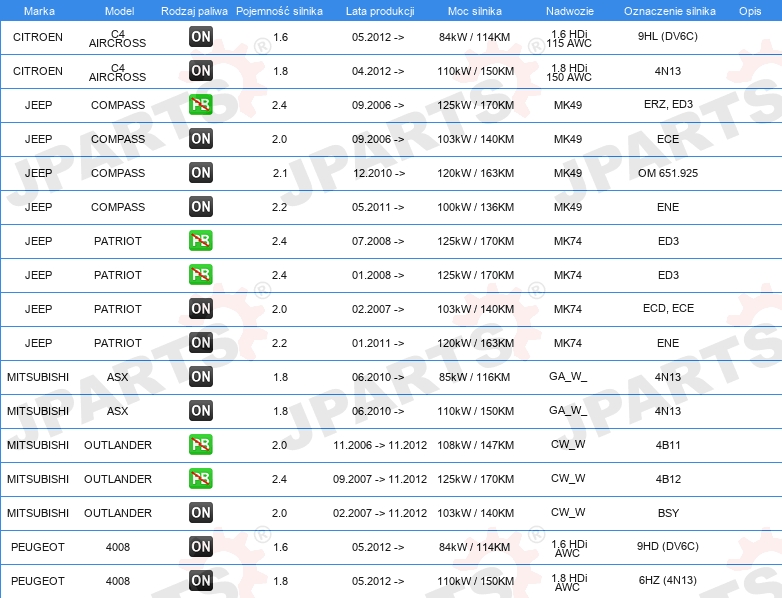
Task: Click body type 1.6 HDi 115 AWC
Action: (569, 38)
